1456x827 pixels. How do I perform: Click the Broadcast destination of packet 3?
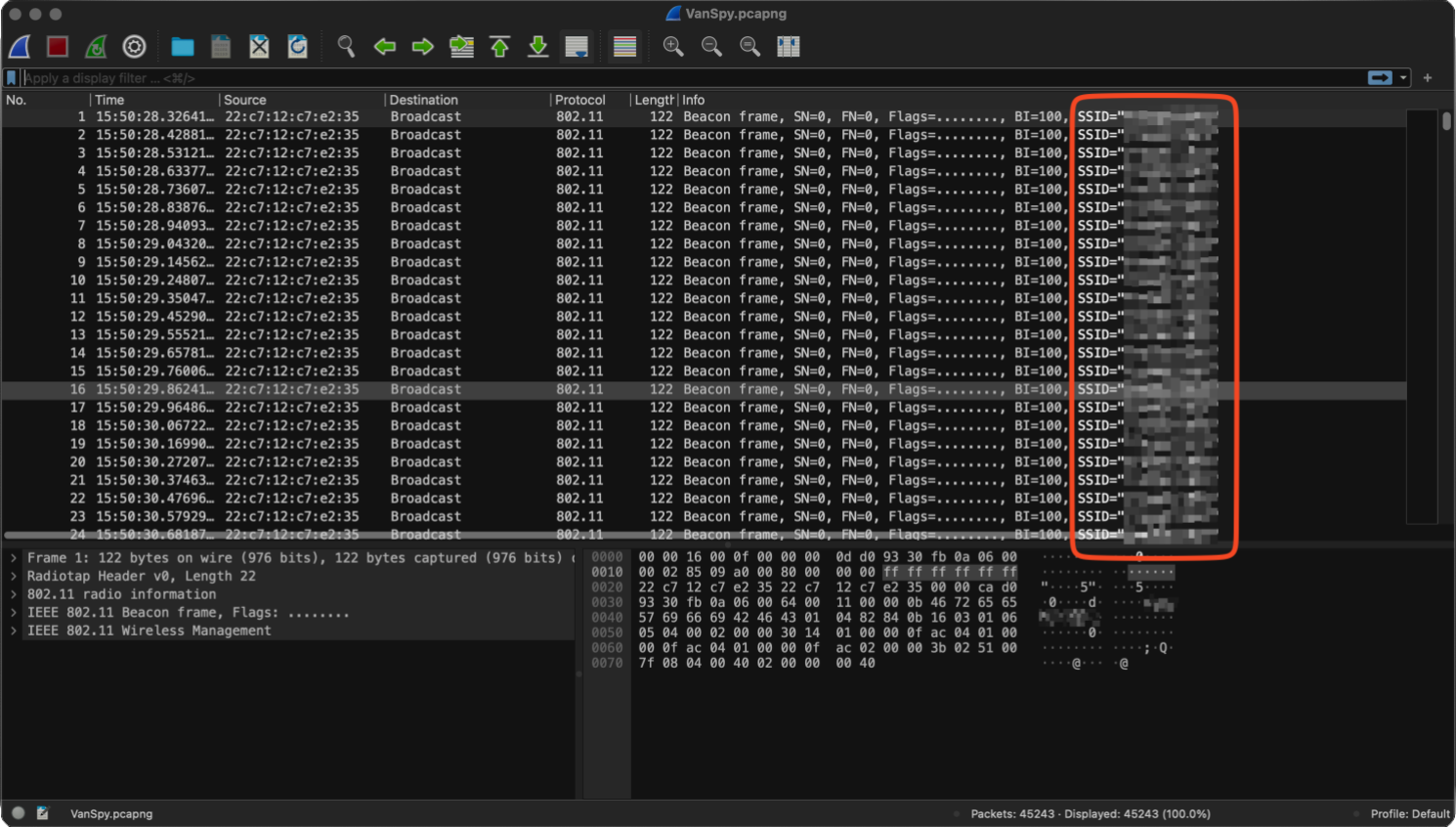click(425, 153)
